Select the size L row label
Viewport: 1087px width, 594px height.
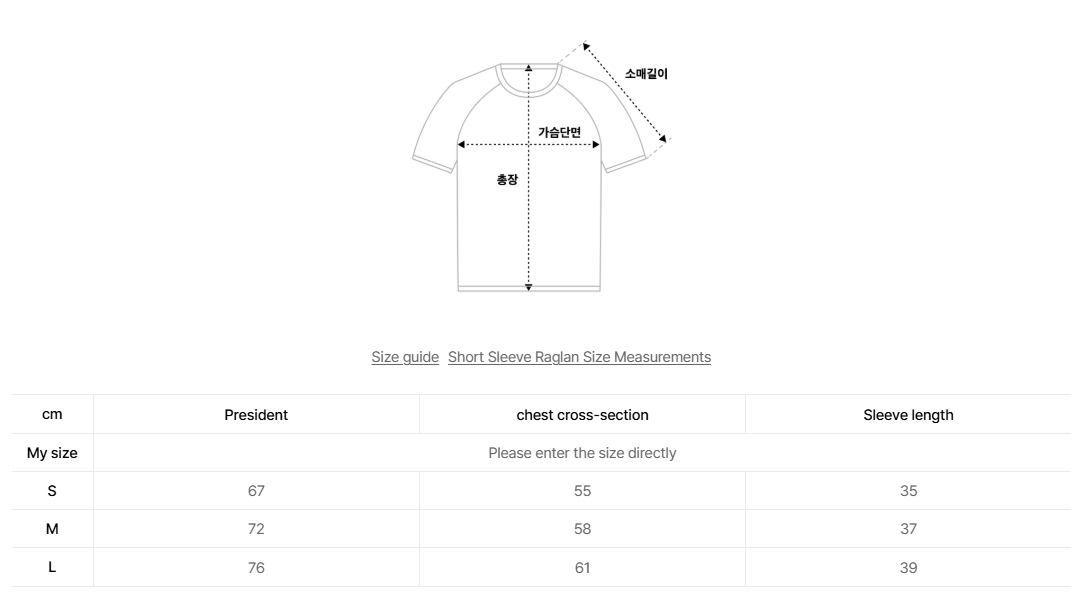tap(52, 567)
